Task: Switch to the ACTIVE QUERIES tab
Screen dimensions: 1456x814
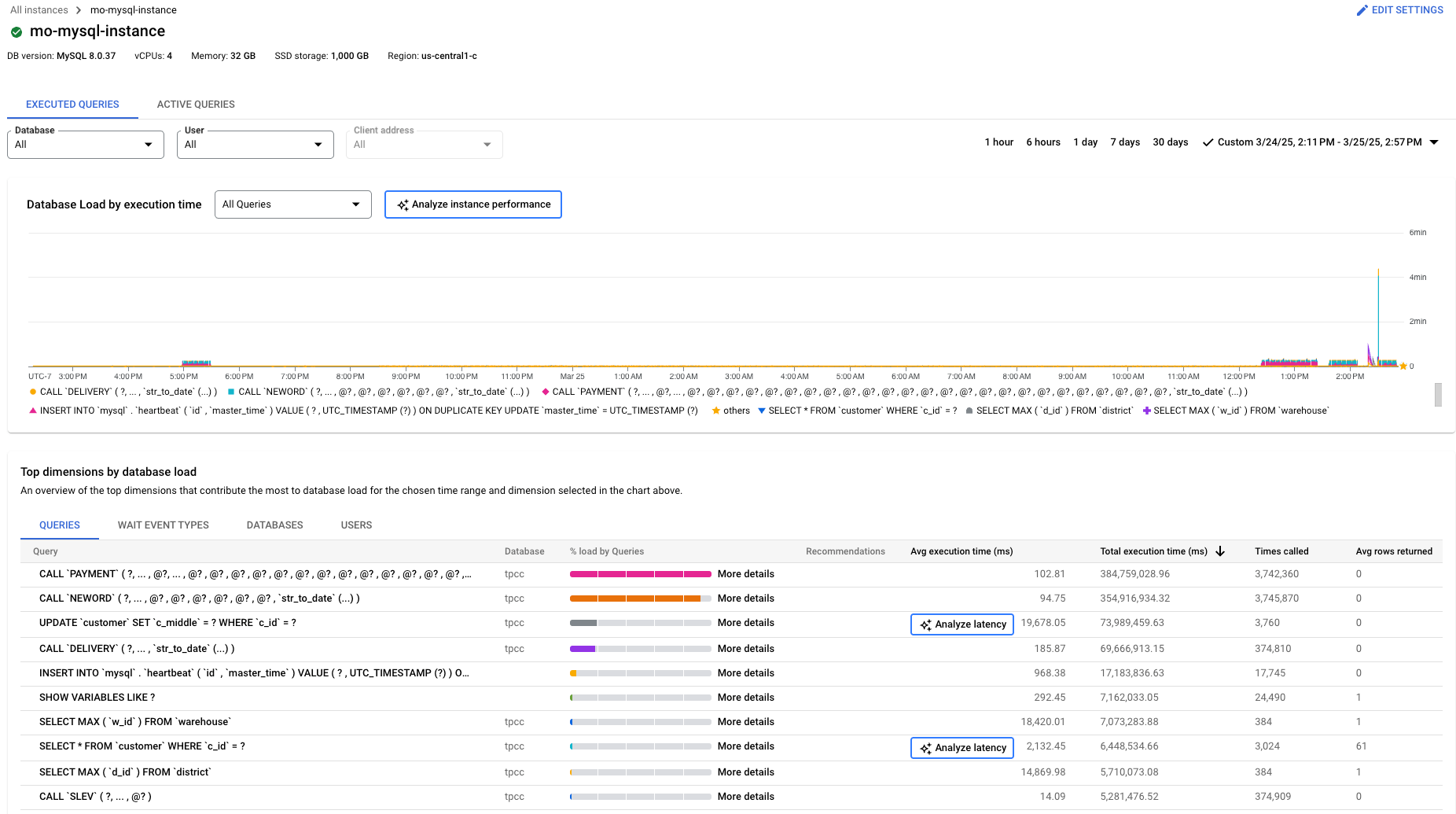Action: [x=195, y=104]
